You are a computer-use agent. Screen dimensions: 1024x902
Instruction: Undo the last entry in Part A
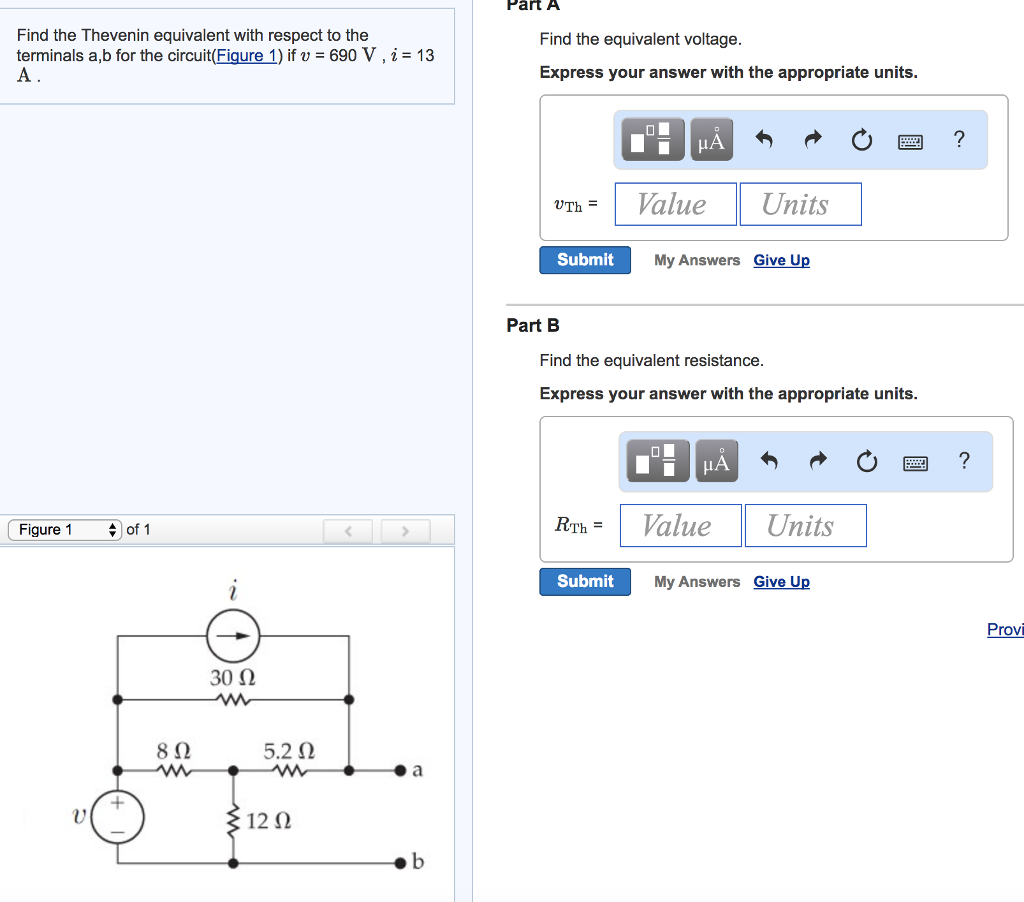[x=762, y=139]
